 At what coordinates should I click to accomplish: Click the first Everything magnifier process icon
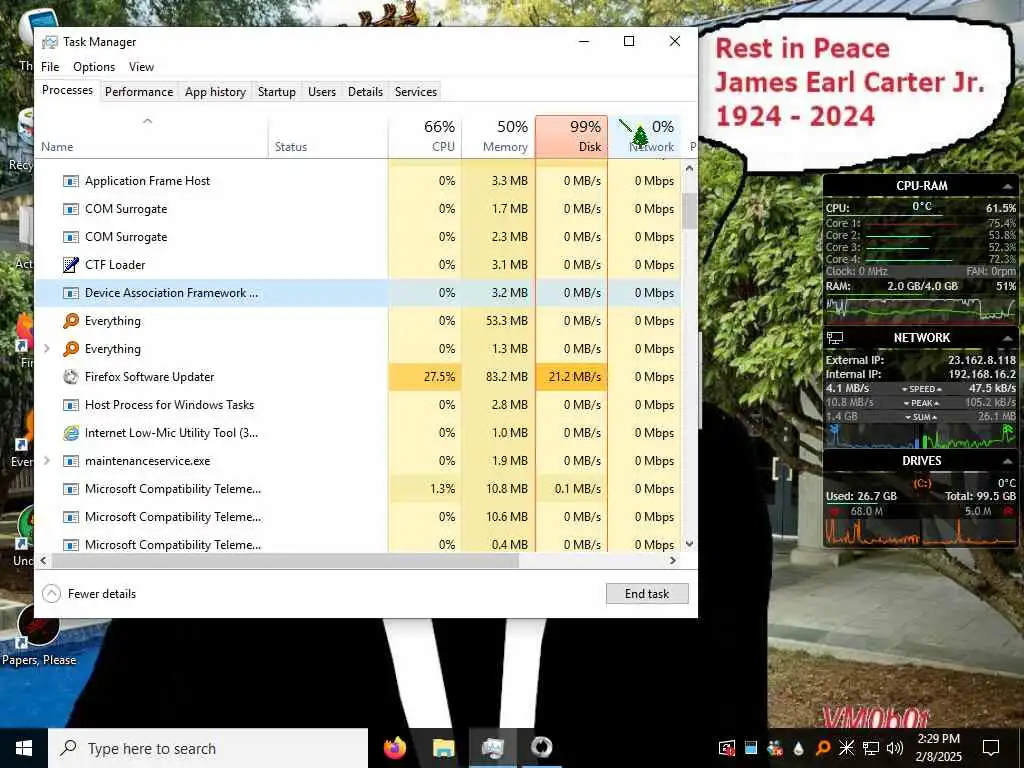click(x=71, y=321)
